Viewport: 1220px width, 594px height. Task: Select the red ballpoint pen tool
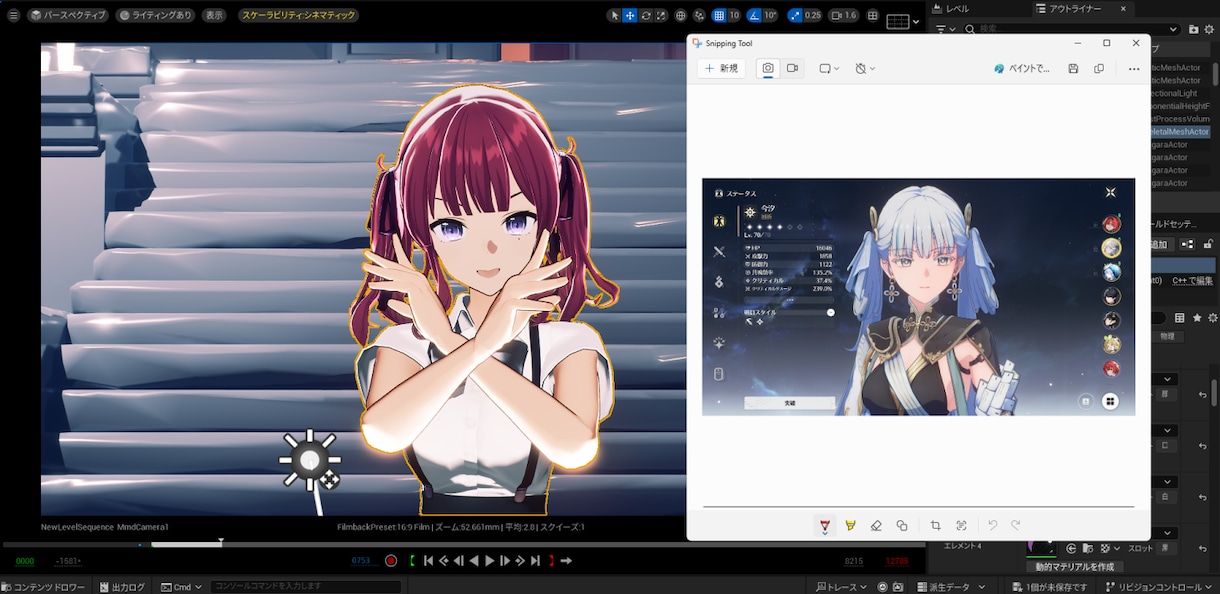tap(825, 526)
